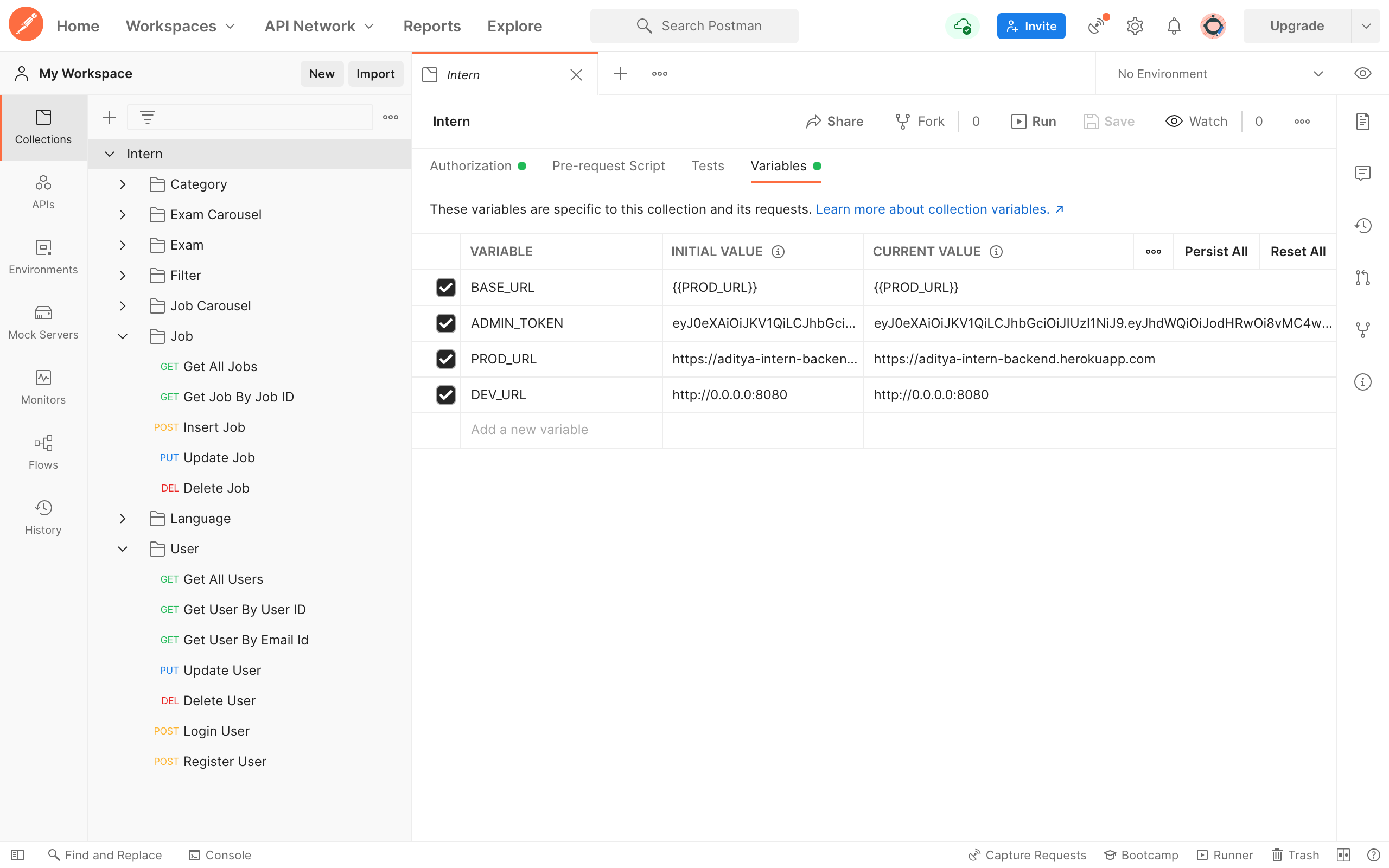The image size is (1389, 868).
Task: Open the Monitors sidebar section
Action: coord(43,387)
